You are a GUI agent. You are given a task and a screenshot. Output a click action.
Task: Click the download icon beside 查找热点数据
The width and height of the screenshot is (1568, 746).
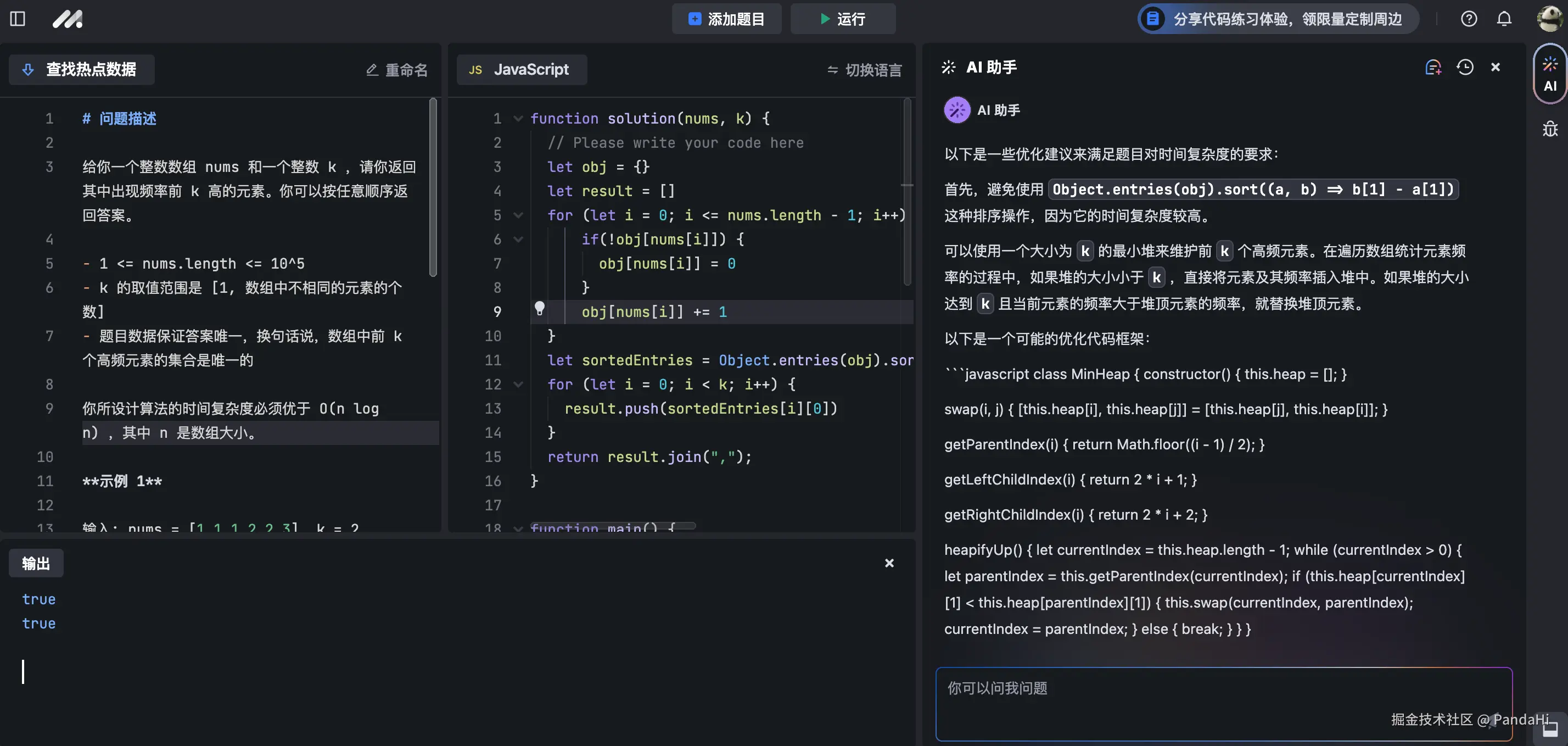[28, 69]
